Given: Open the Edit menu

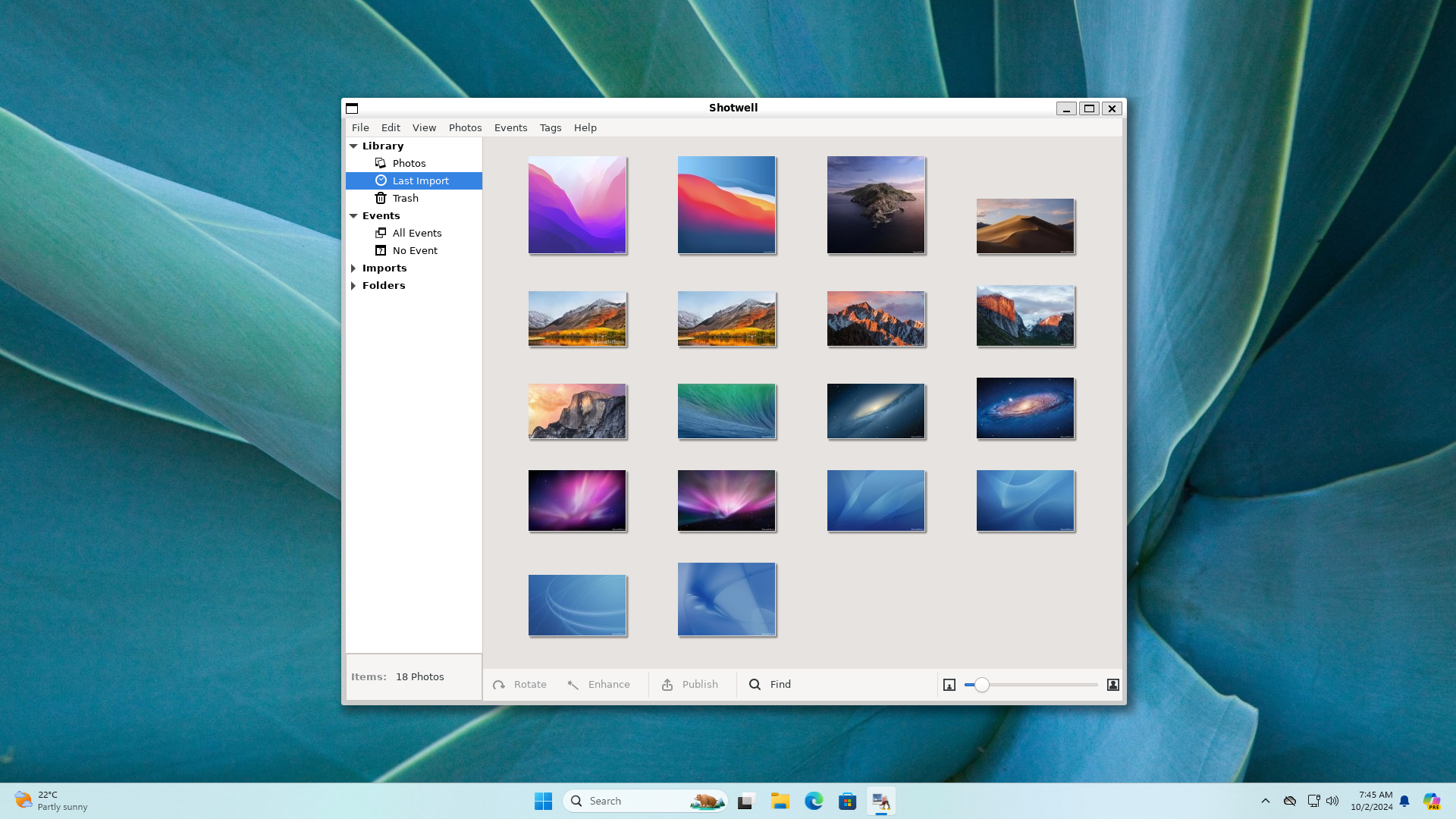Looking at the screenshot, I should coord(391,127).
